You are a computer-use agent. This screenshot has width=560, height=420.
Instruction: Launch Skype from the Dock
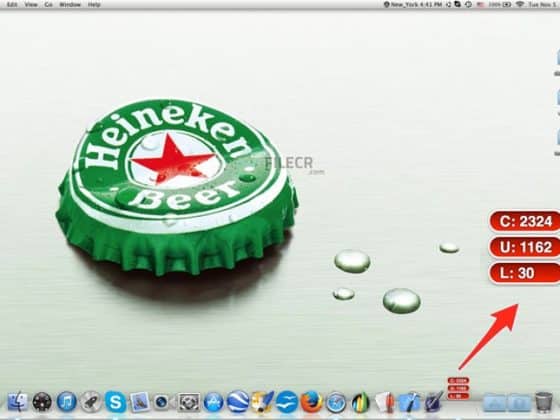point(115,402)
